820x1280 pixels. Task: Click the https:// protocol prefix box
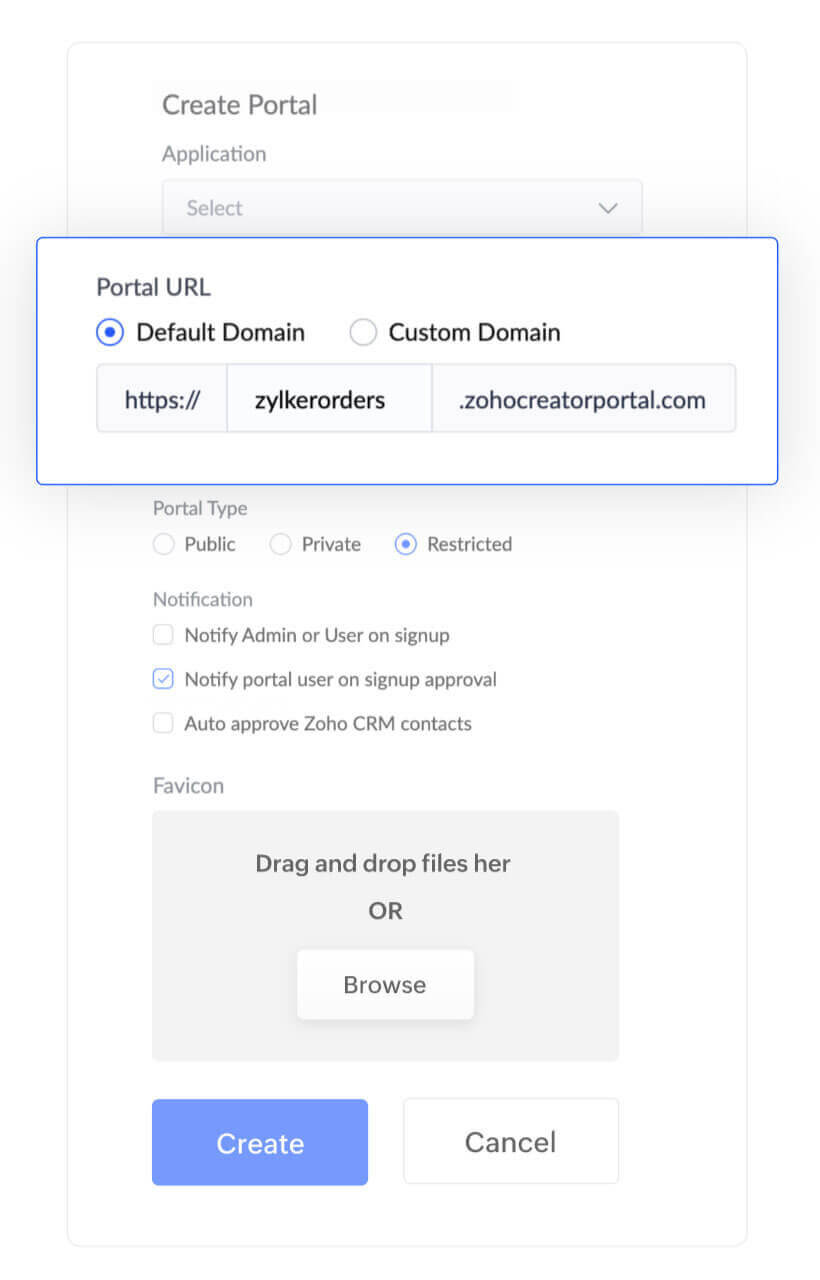coord(162,400)
